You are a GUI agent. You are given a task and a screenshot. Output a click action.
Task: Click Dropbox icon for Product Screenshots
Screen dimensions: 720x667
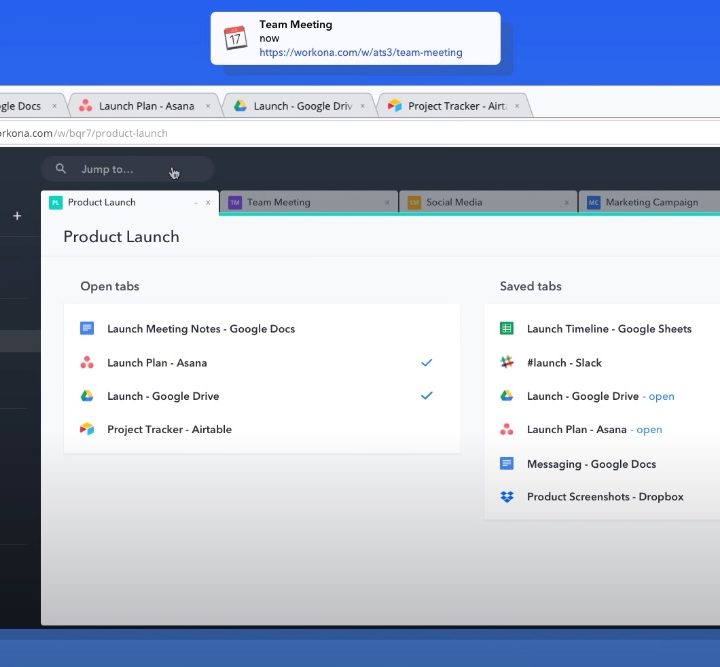[506, 497]
